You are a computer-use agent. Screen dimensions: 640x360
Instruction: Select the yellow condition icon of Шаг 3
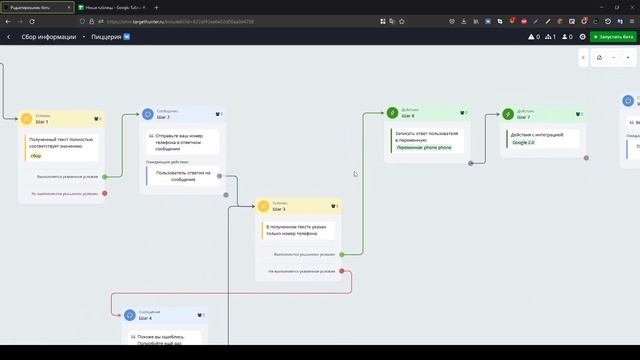tap(263, 206)
